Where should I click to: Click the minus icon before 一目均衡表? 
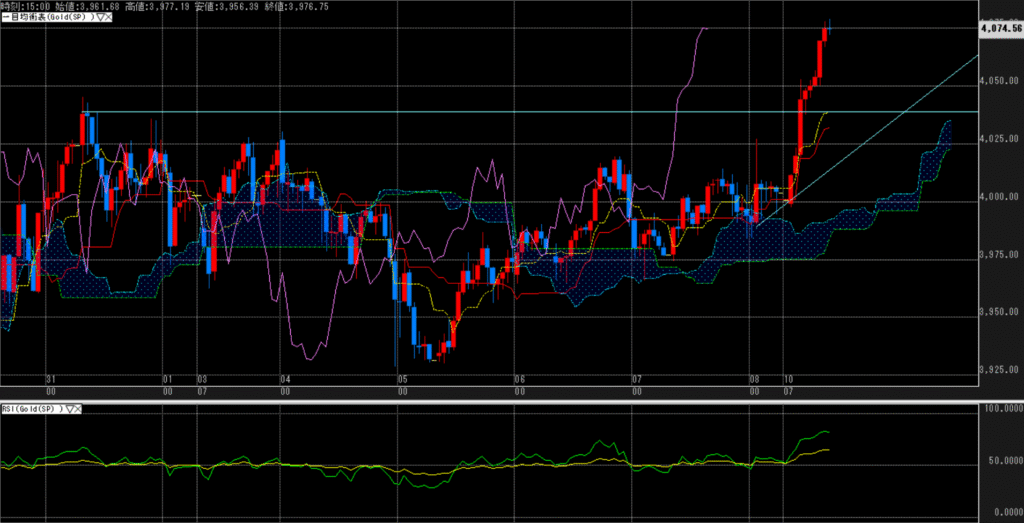[x=3, y=18]
